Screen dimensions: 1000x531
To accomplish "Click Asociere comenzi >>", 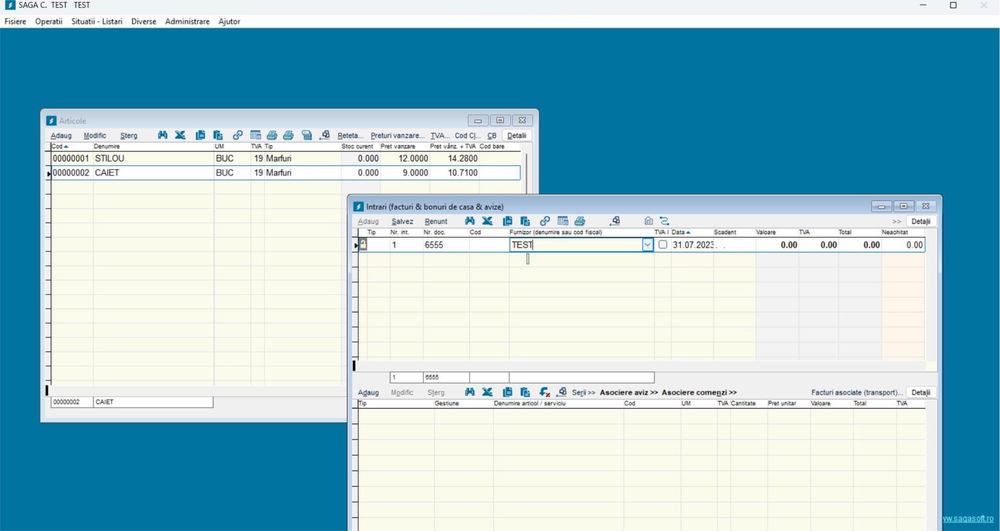I will pos(699,393).
